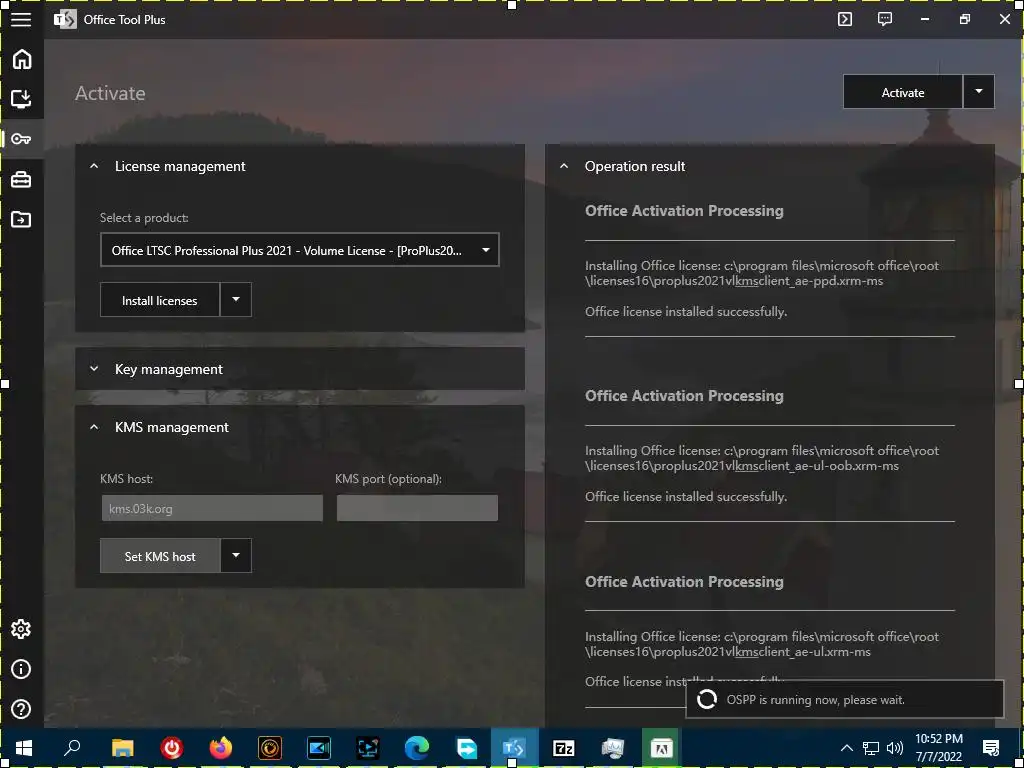Open 7-Zip from the taskbar
Viewport: 1024px width, 768px height.
tap(564, 748)
